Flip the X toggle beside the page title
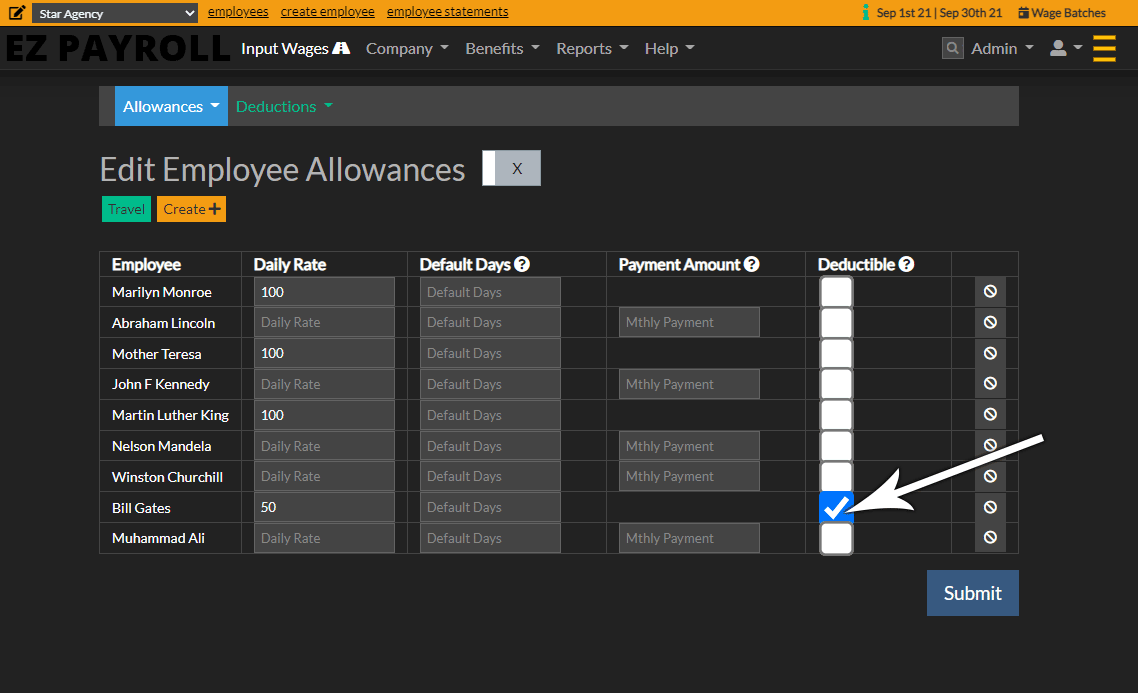The width and height of the screenshot is (1138, 693). pyautogui.click(x=511, y=168)
